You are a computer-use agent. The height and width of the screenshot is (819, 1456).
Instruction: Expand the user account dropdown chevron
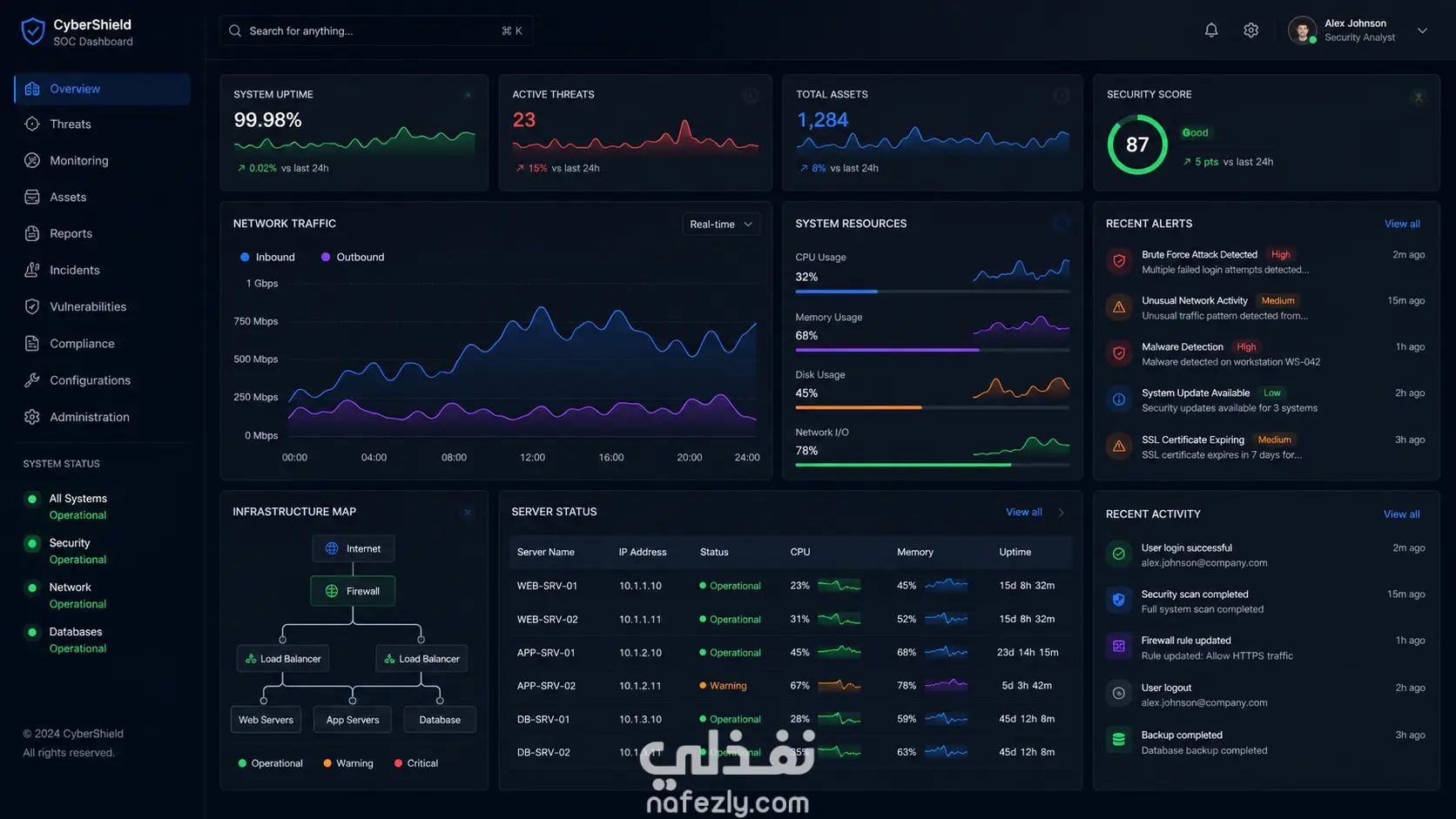[x=1422, y=30]
